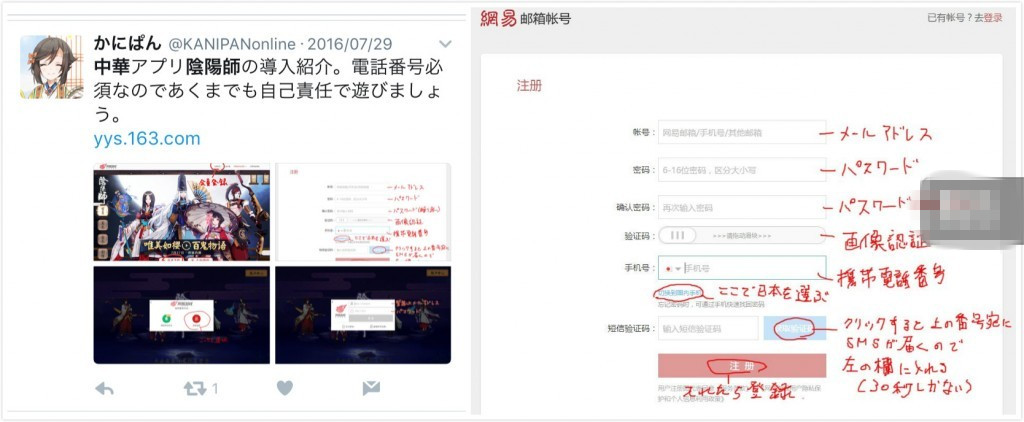The height and width of the screenshot is (422, 1024).
Task: Click the 验证码 slider verification handle
Action: click(678, 235)
